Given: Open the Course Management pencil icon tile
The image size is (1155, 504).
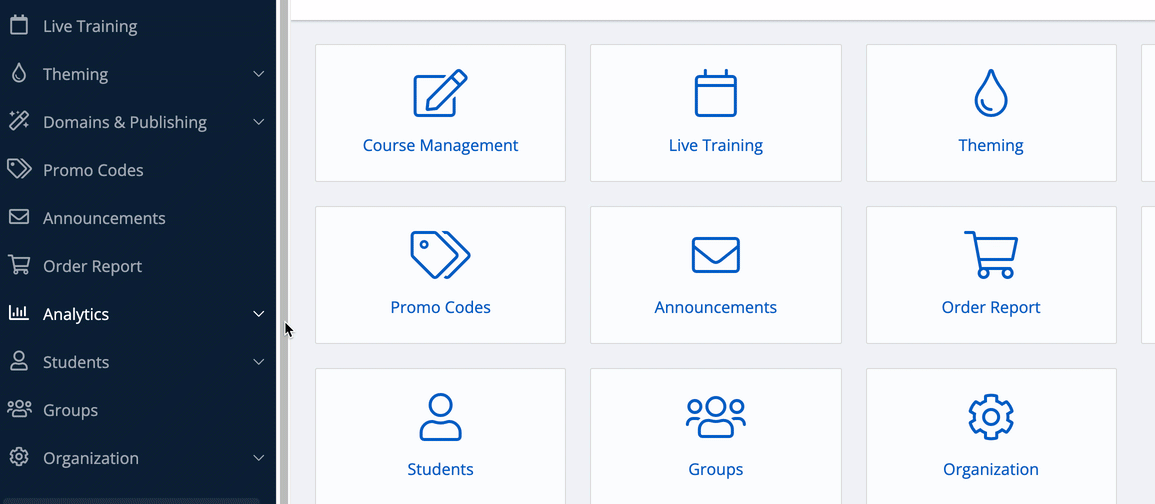Looking at the screenshot, I should [440, 93].
